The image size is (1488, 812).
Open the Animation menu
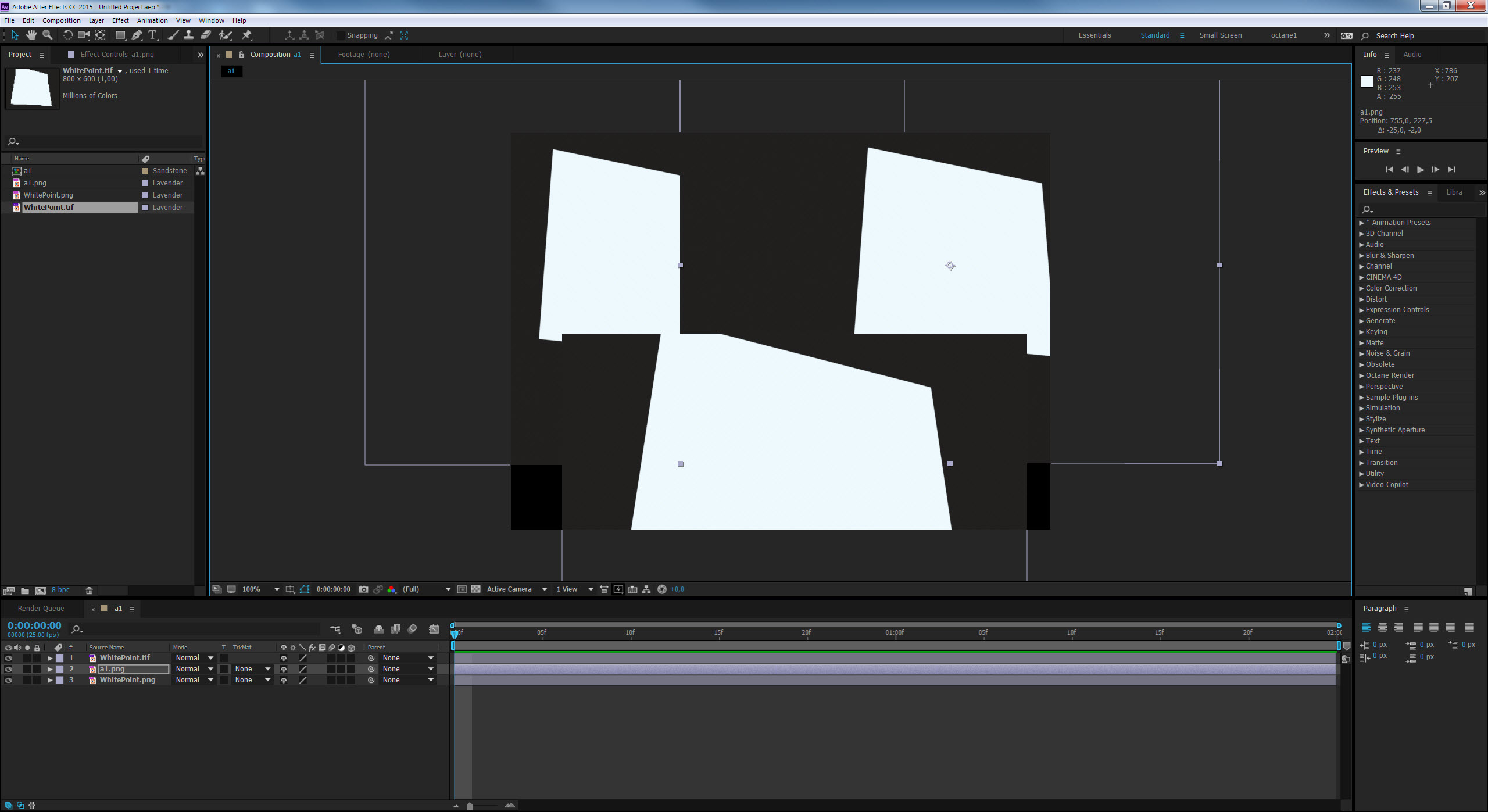[x=152, y=20]
